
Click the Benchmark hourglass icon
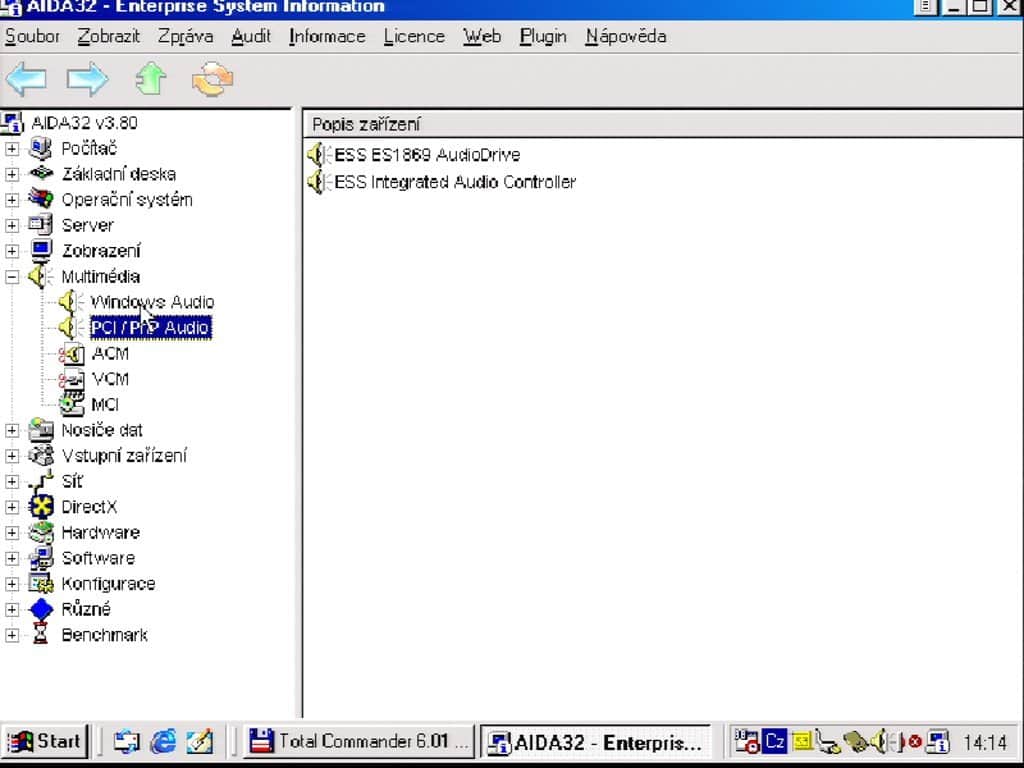click(x=40, y=634)
